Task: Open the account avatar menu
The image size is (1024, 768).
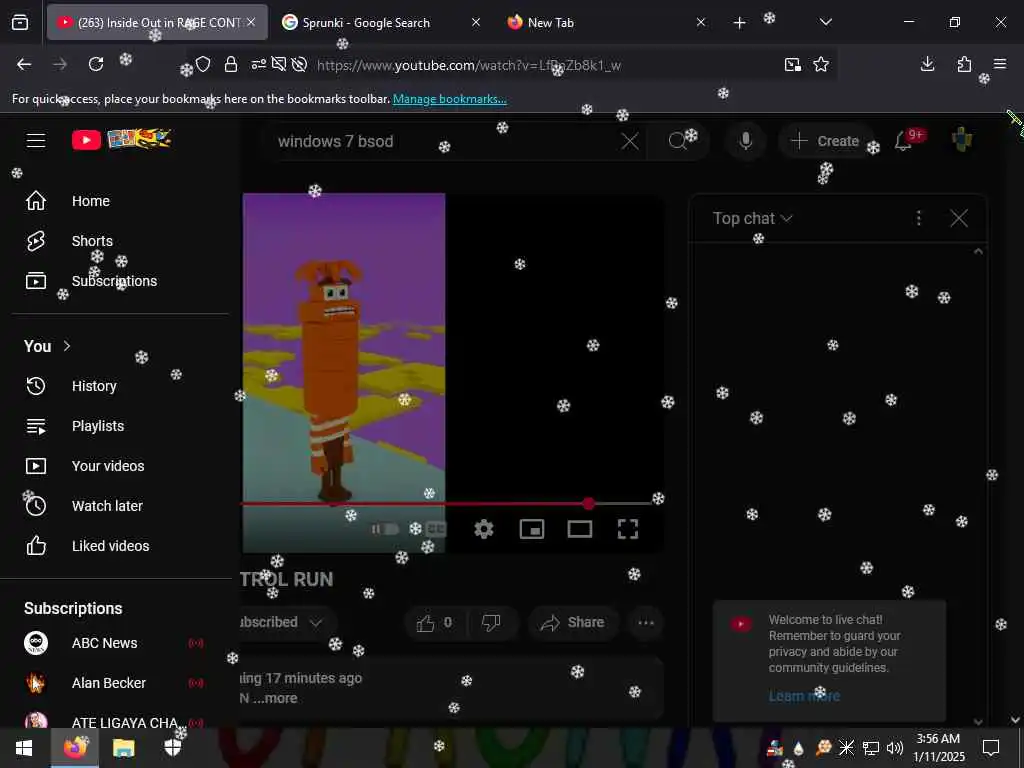Action: coord(962,140)
